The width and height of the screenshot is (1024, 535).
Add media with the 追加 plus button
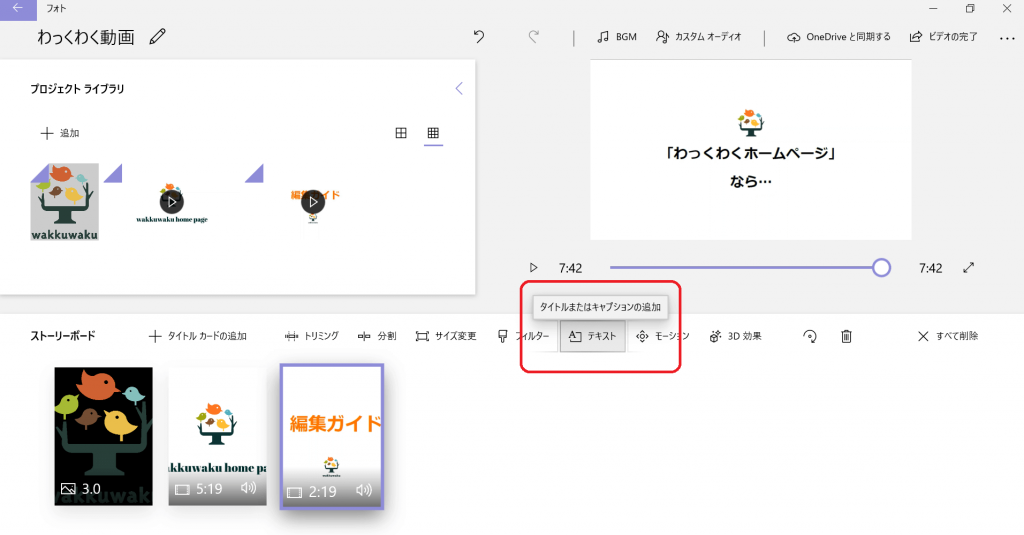click(59, 133)
